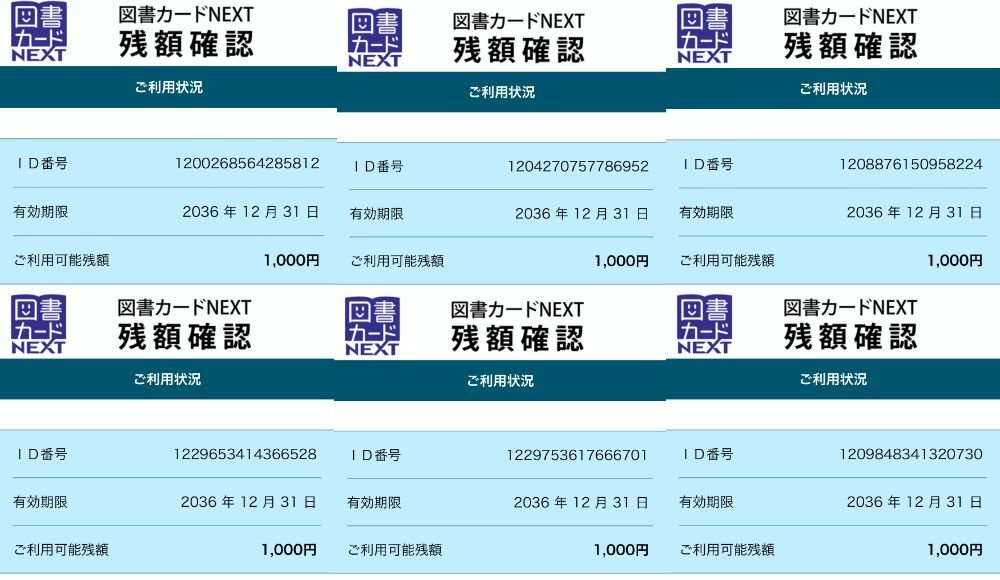
Task: Click the ご利用状況 header above ID 1200268564285812
Action: pos(168,87)
